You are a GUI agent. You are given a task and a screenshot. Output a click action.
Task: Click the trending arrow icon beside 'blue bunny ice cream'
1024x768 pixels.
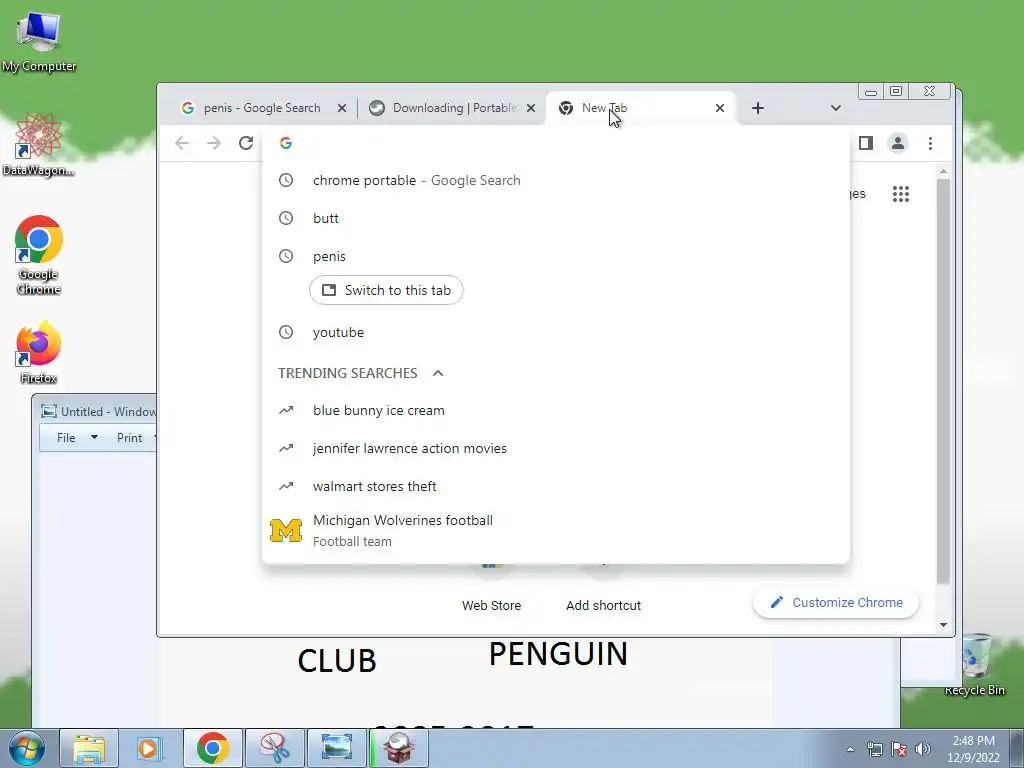pos(286,410)
